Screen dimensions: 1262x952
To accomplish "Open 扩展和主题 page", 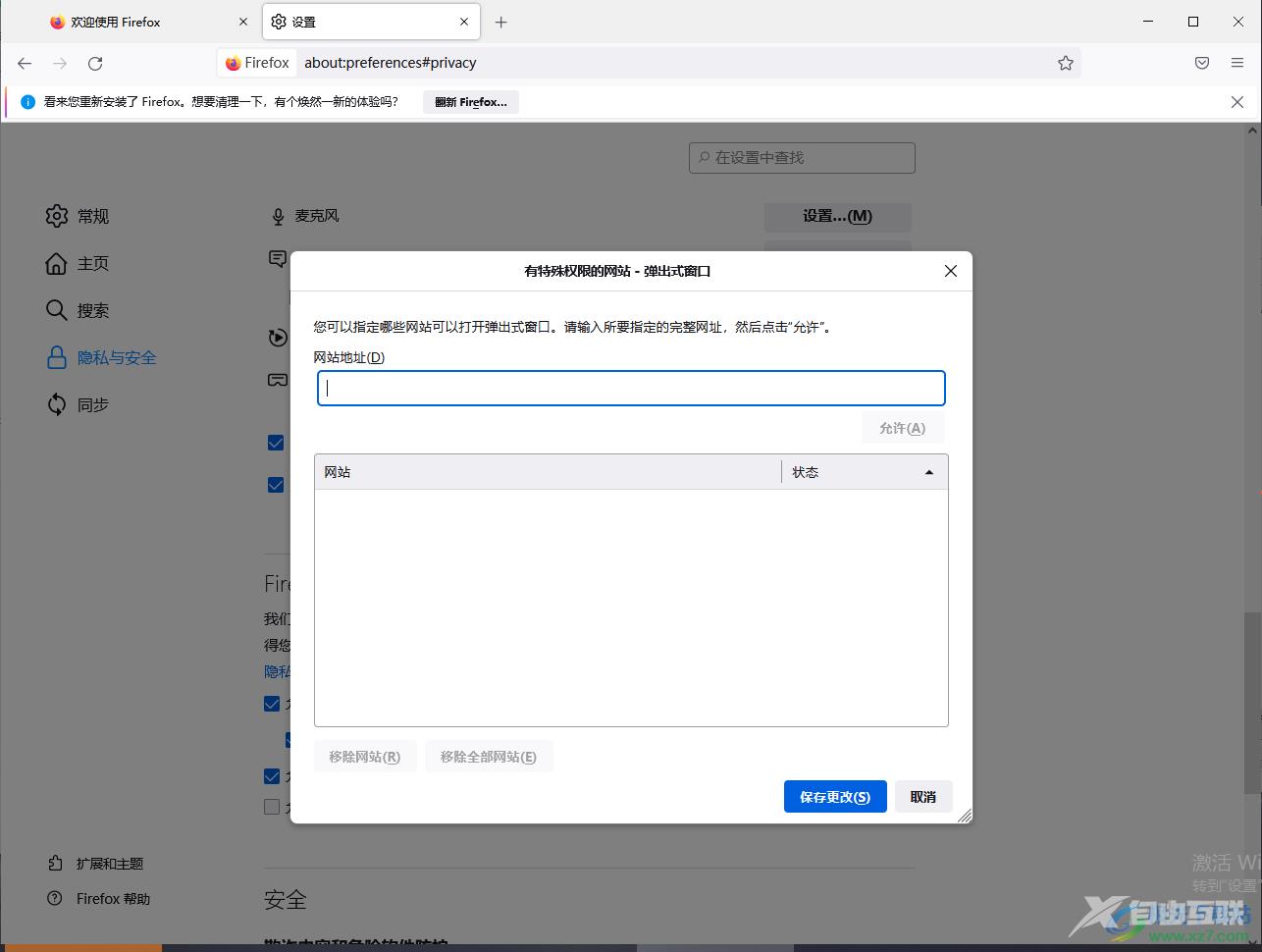I will (95, 864).
